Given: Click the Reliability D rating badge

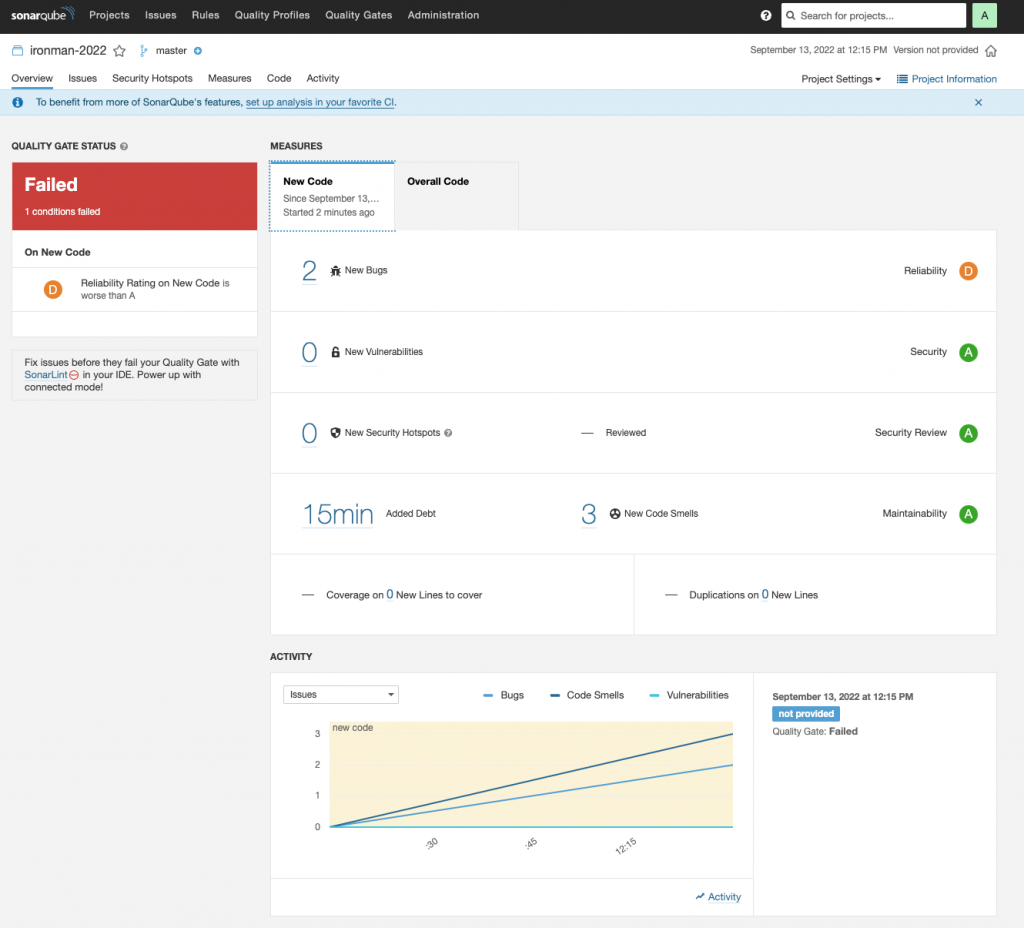Looking at the screenshot, I should click(968, 271).
